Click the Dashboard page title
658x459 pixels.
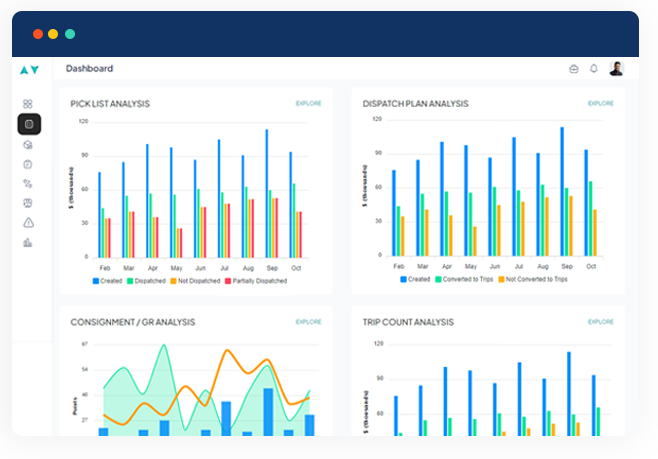(89, 68)
